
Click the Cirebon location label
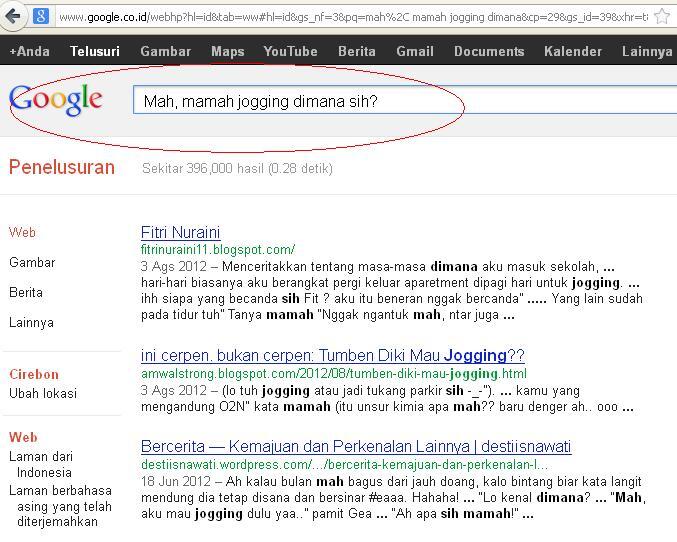point(34,374)
